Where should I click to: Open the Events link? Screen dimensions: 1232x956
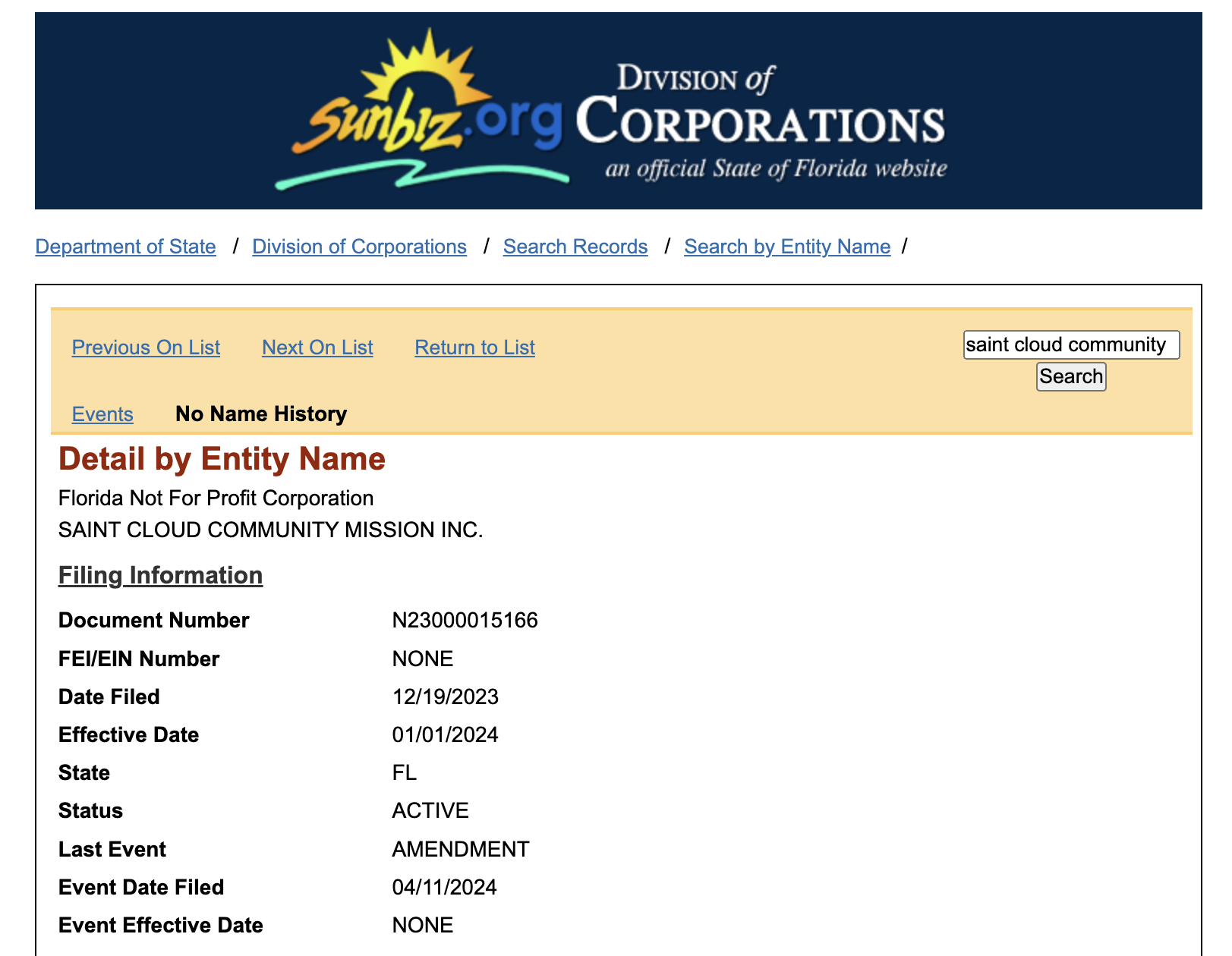click(x=102, y=414)
